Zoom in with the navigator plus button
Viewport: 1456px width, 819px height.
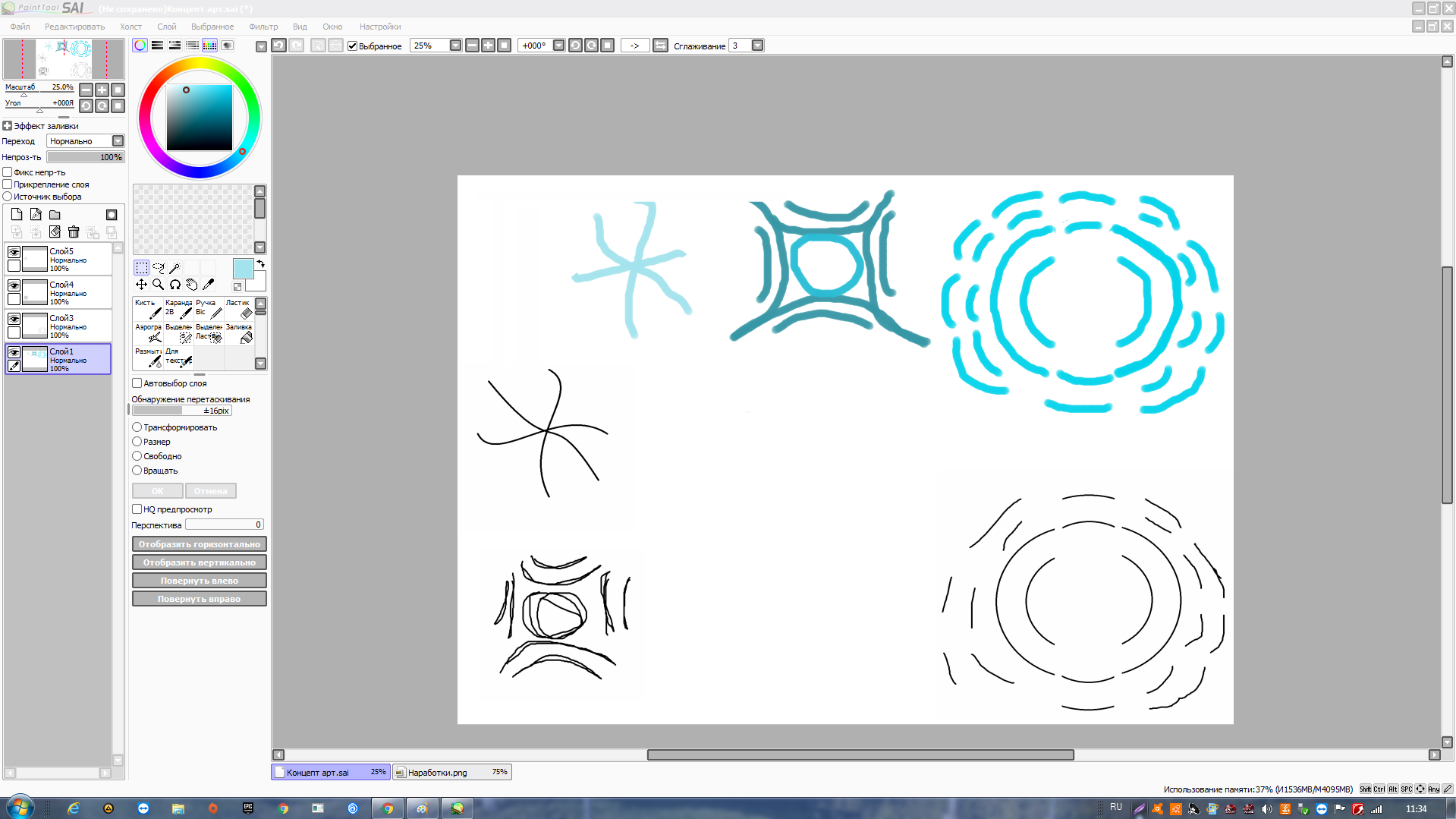tap(102, 90)
